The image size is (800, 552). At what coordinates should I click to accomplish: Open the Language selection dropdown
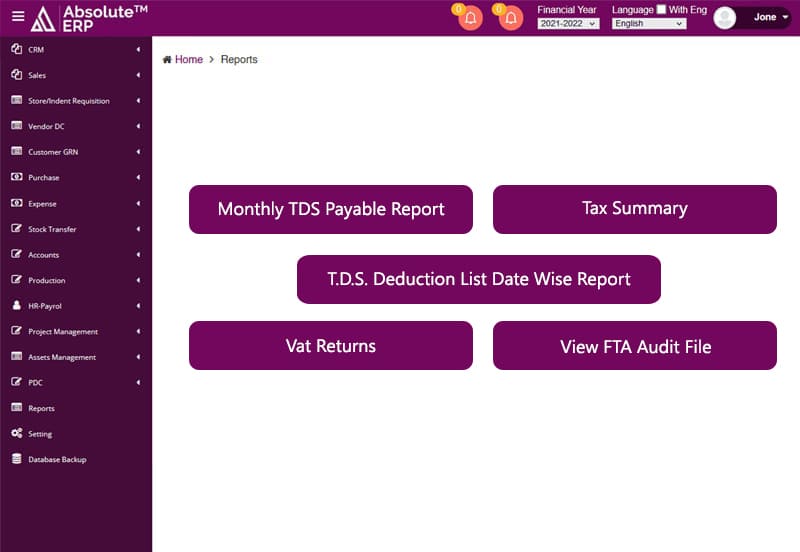pos(649,23)
